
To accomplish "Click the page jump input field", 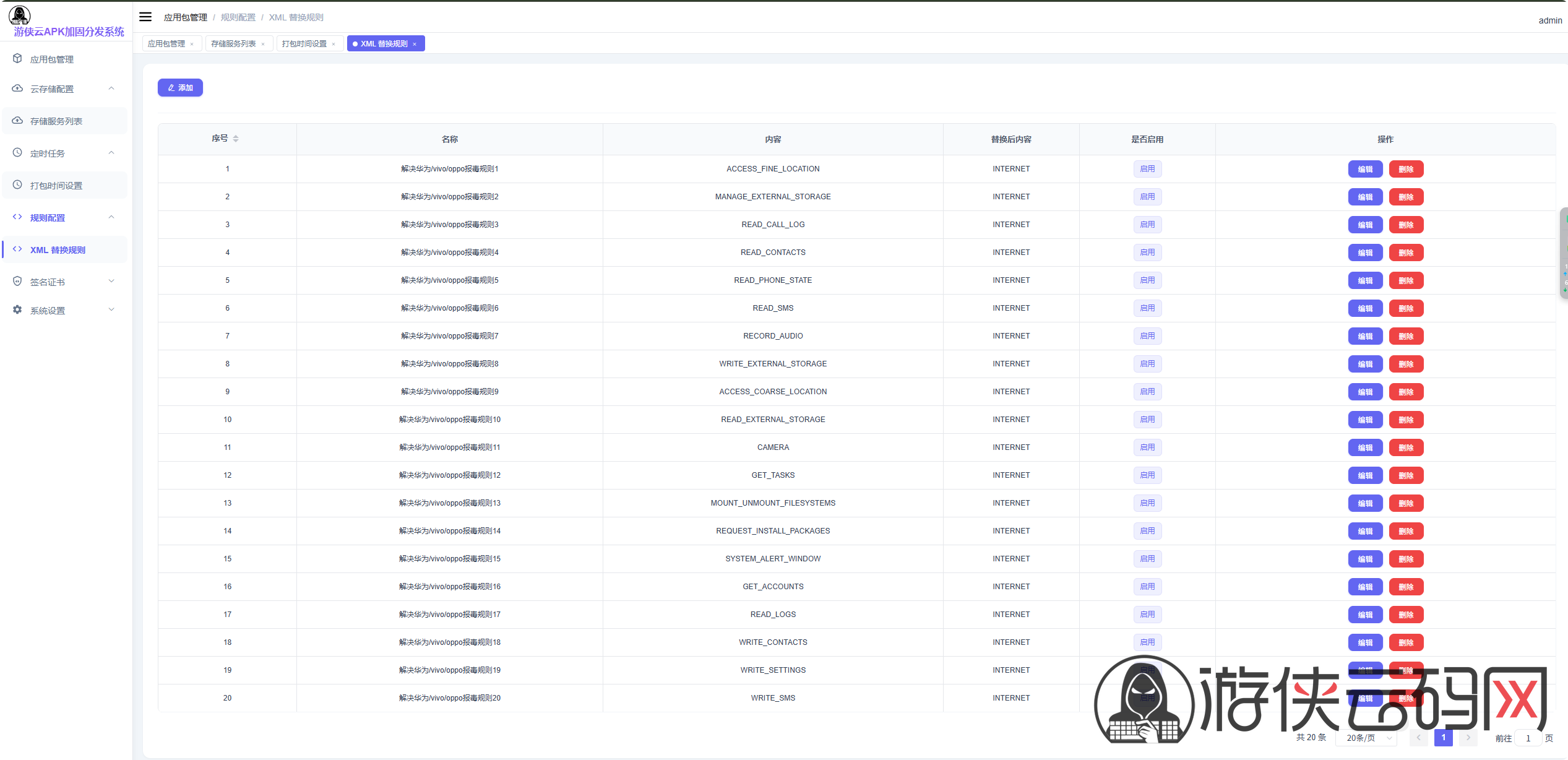I will [x=1527, y=738].
